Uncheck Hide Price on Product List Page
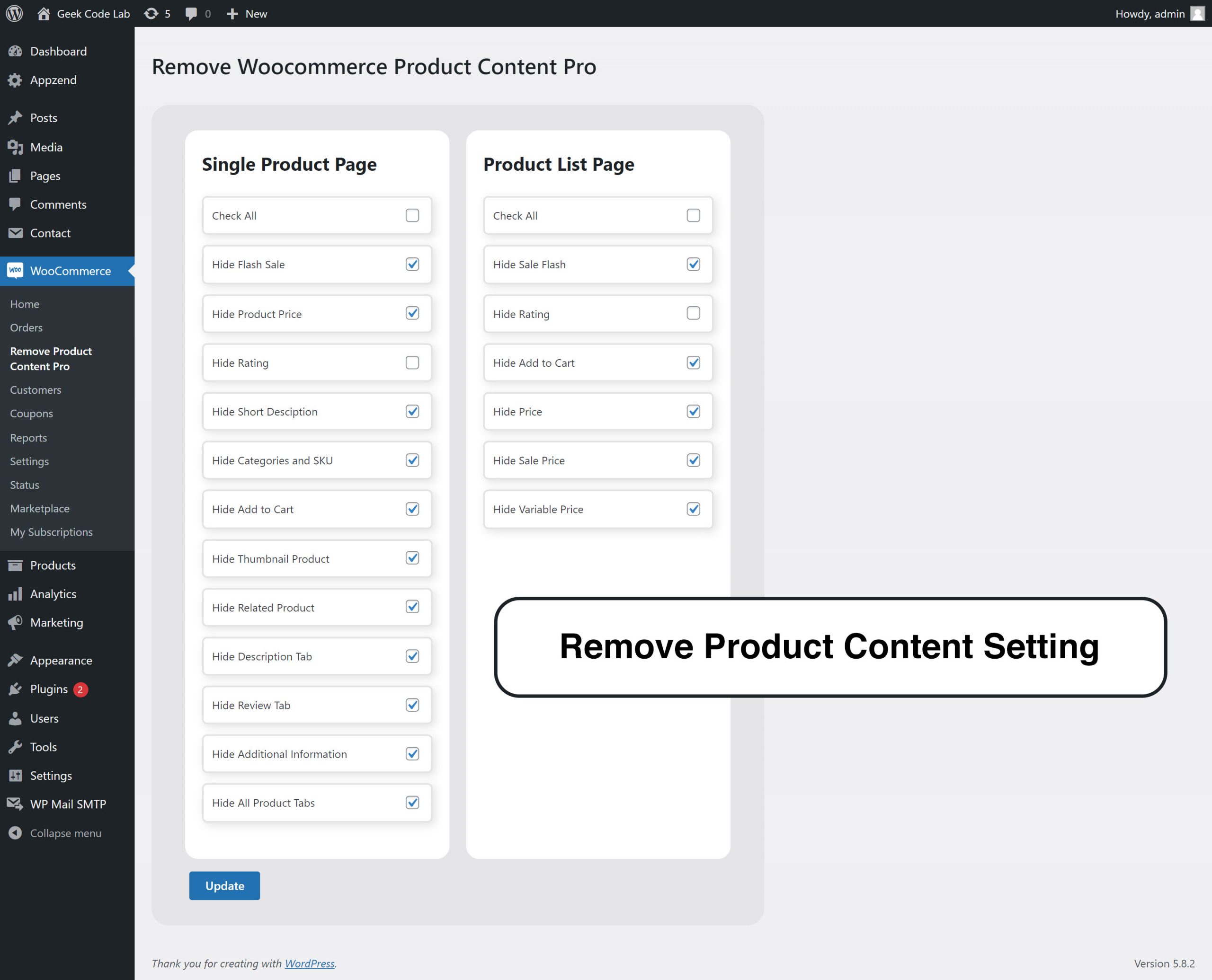 coord(694,412)
